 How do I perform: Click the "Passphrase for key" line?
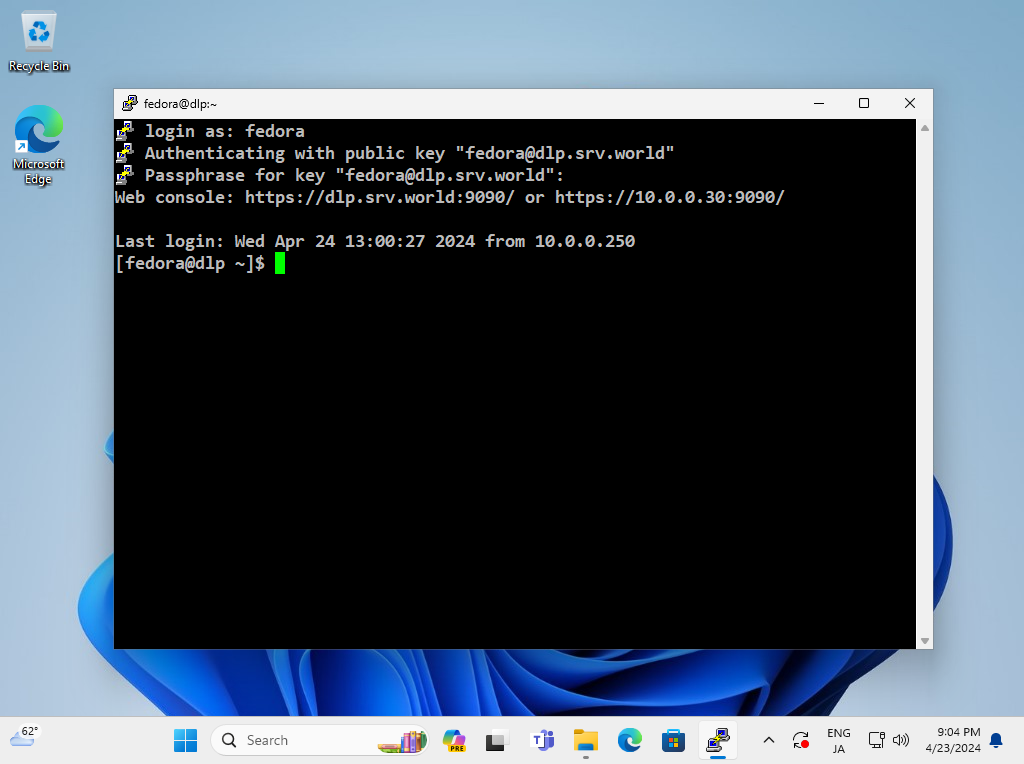point(354,175)
